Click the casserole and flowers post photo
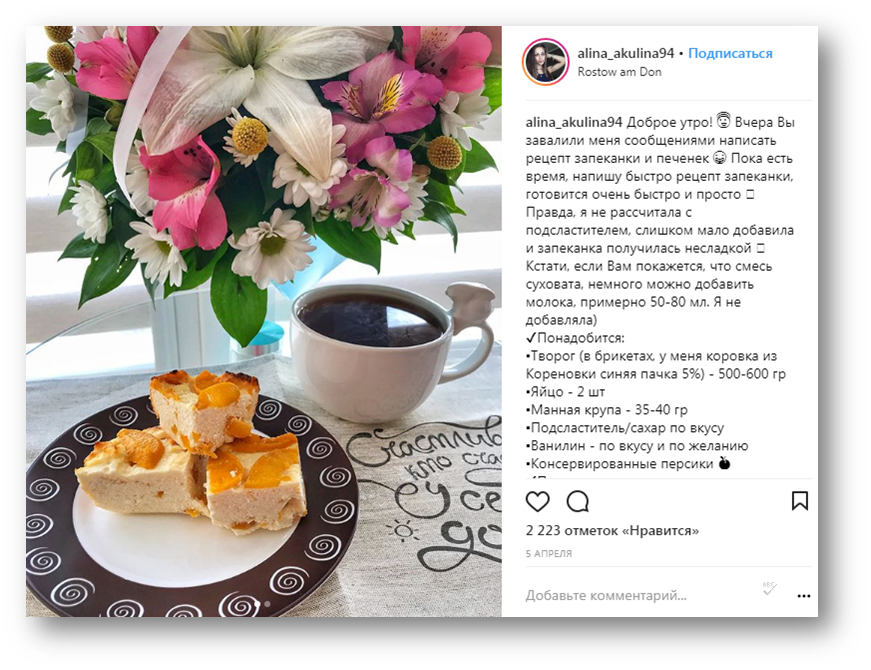This screenshot has height=670, width=871. [x=264, y=321]
